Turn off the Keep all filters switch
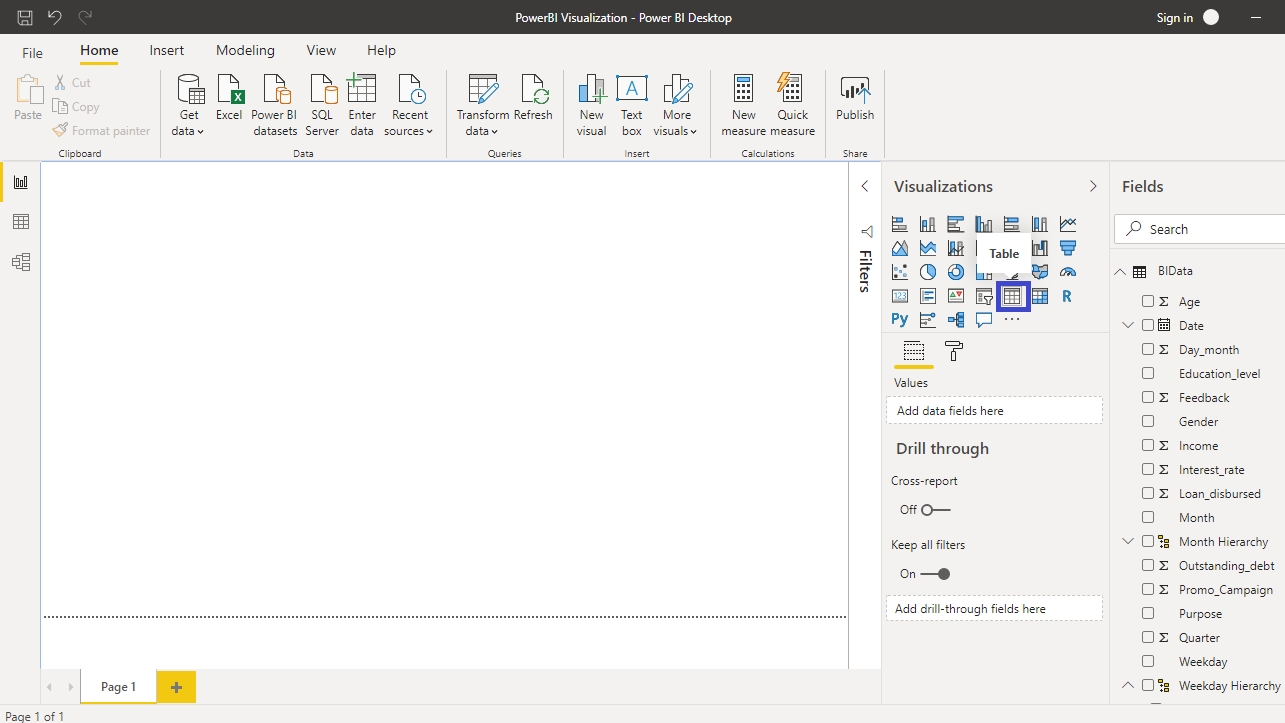Image resolution: width=1285 pixels, height=723 pixels. point(935,574)
